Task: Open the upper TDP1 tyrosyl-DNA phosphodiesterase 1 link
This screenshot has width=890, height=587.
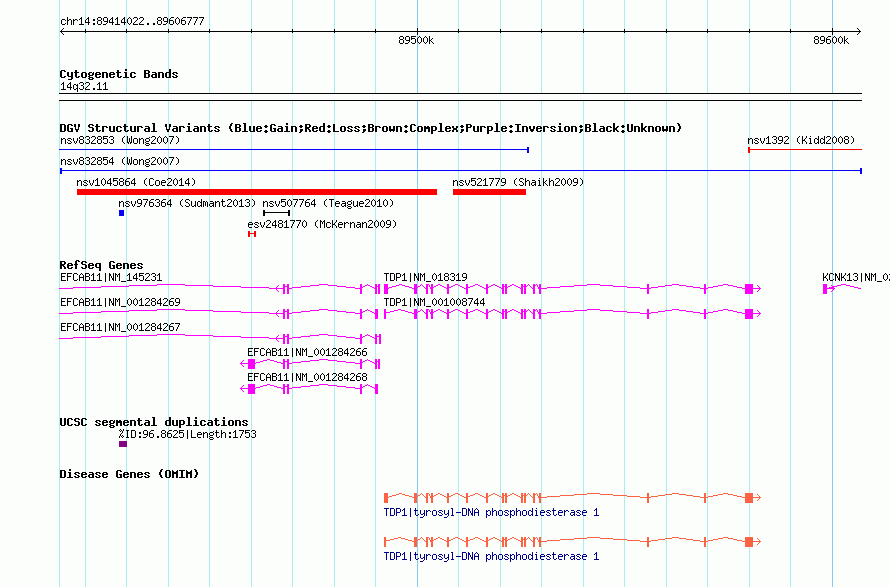Action: pyautogui.click(x=491, y=512)
